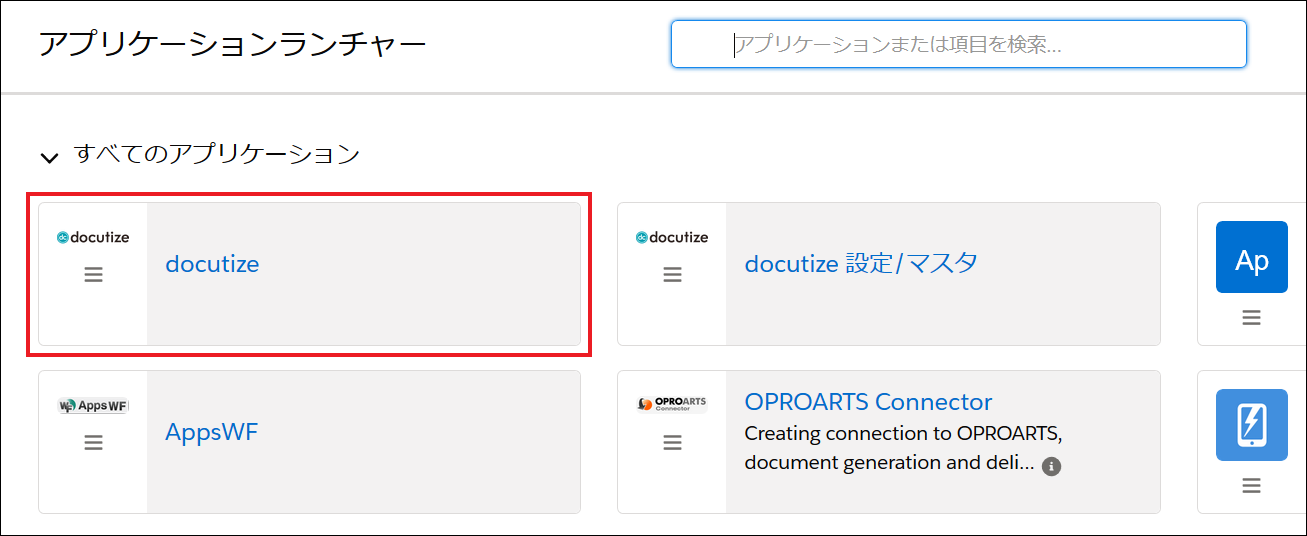The image size is (1307, 536).
Task: Click the AppsWF logo icon
Action: (93, 405)
